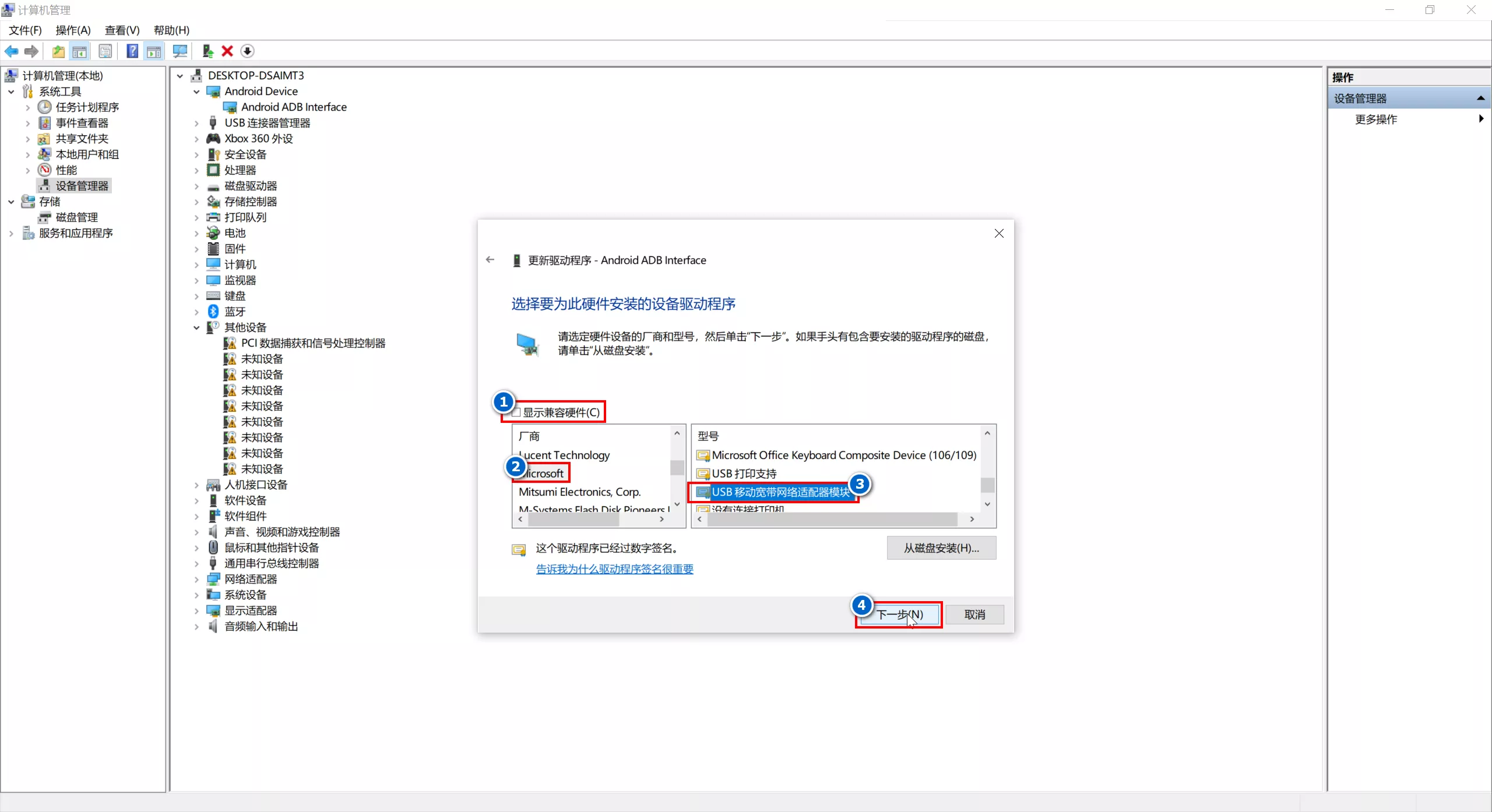This screenshot has width=1492, height=812.
Task: Expand the 网络适配器 device category
Action: pyautogui.click(x=196, y=580)
